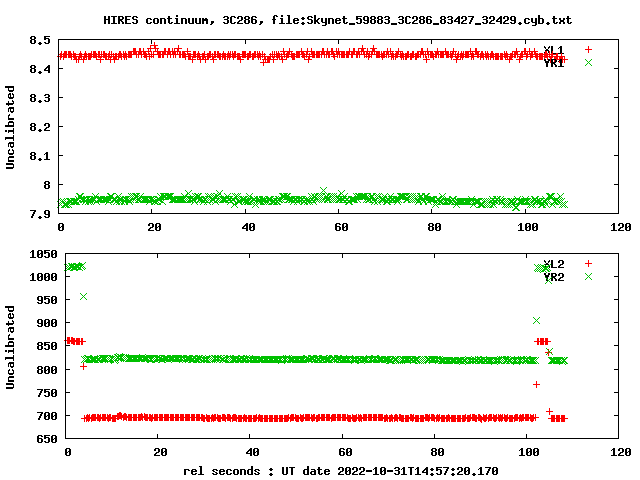Select the YR1 legend label
Image resolution: width=640 pixels, height=480 pixels.
[x=553, y=63]
